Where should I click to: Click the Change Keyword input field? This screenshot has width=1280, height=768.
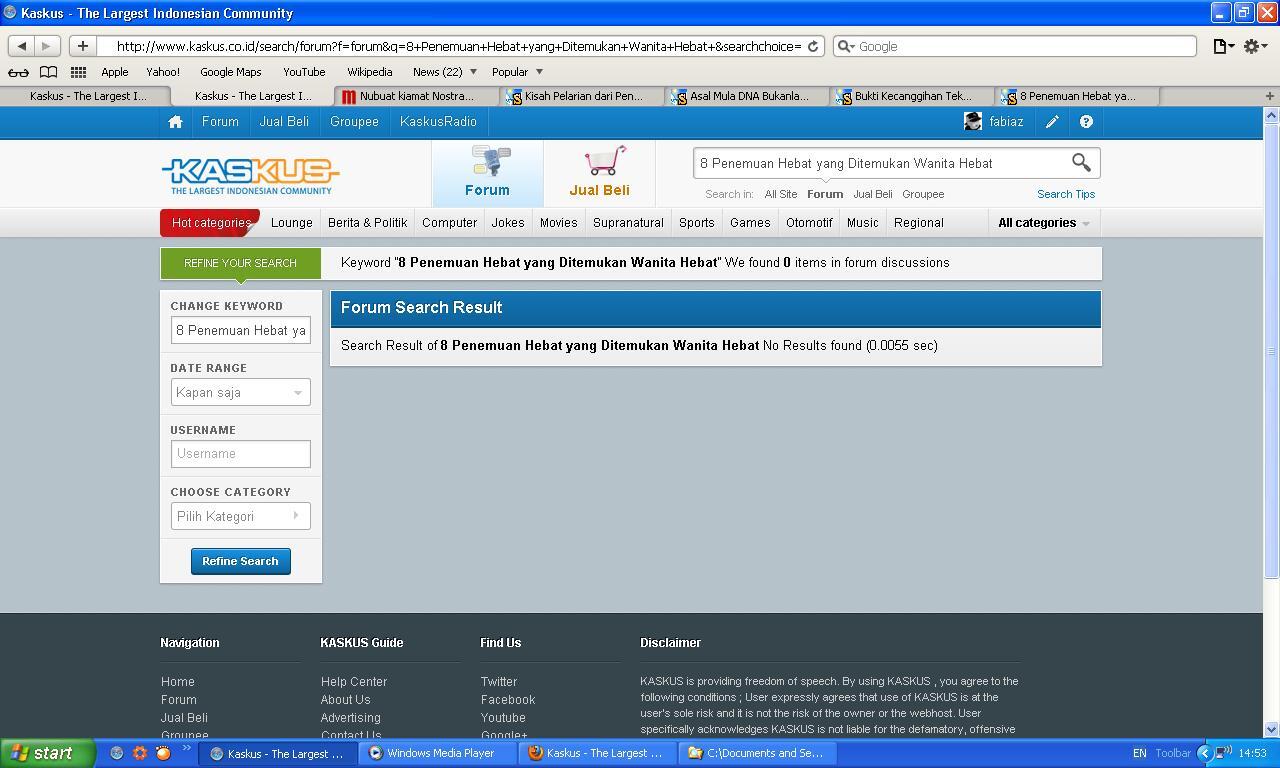point(240,330)
